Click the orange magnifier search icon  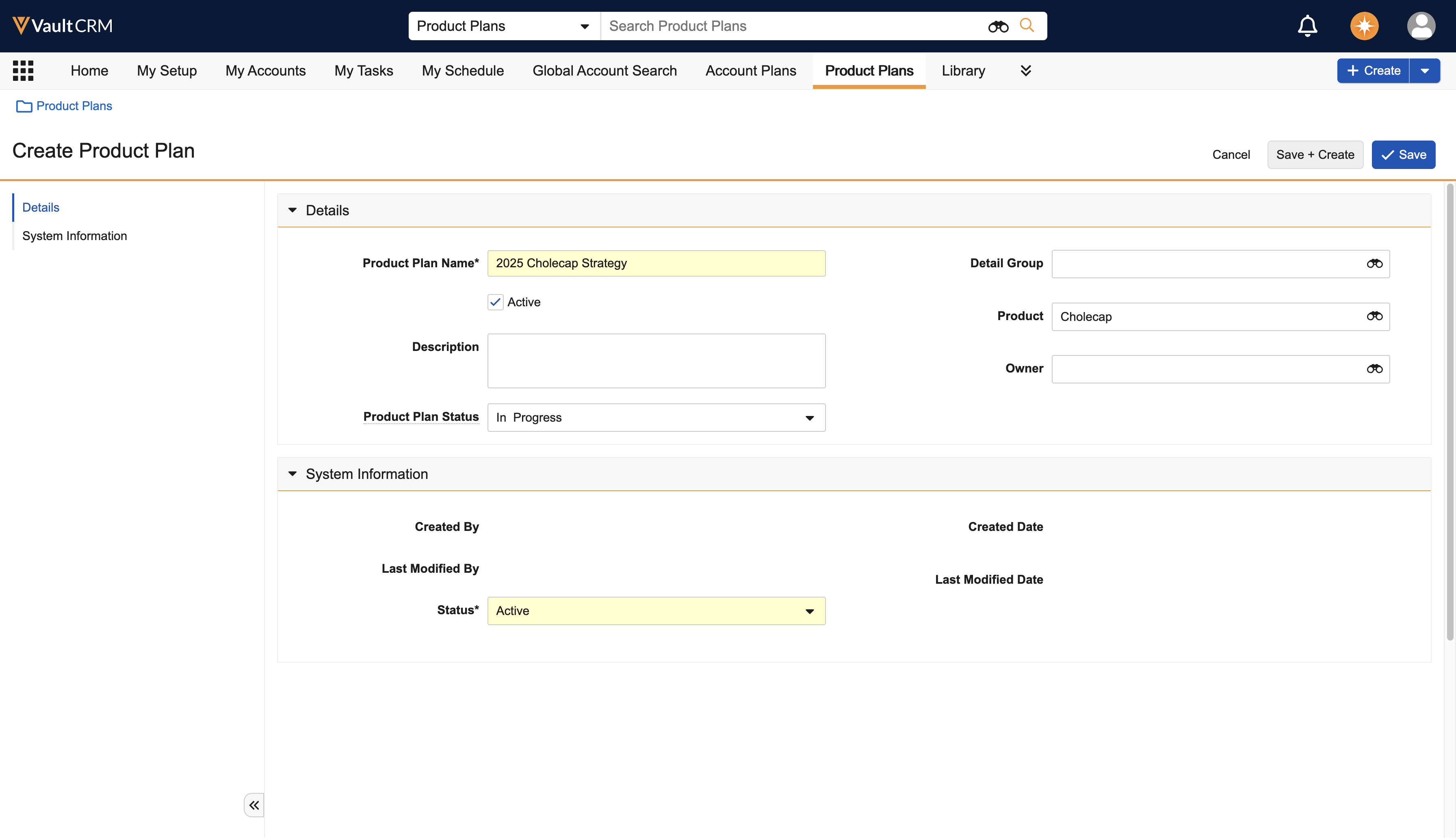pos(1027,25)
